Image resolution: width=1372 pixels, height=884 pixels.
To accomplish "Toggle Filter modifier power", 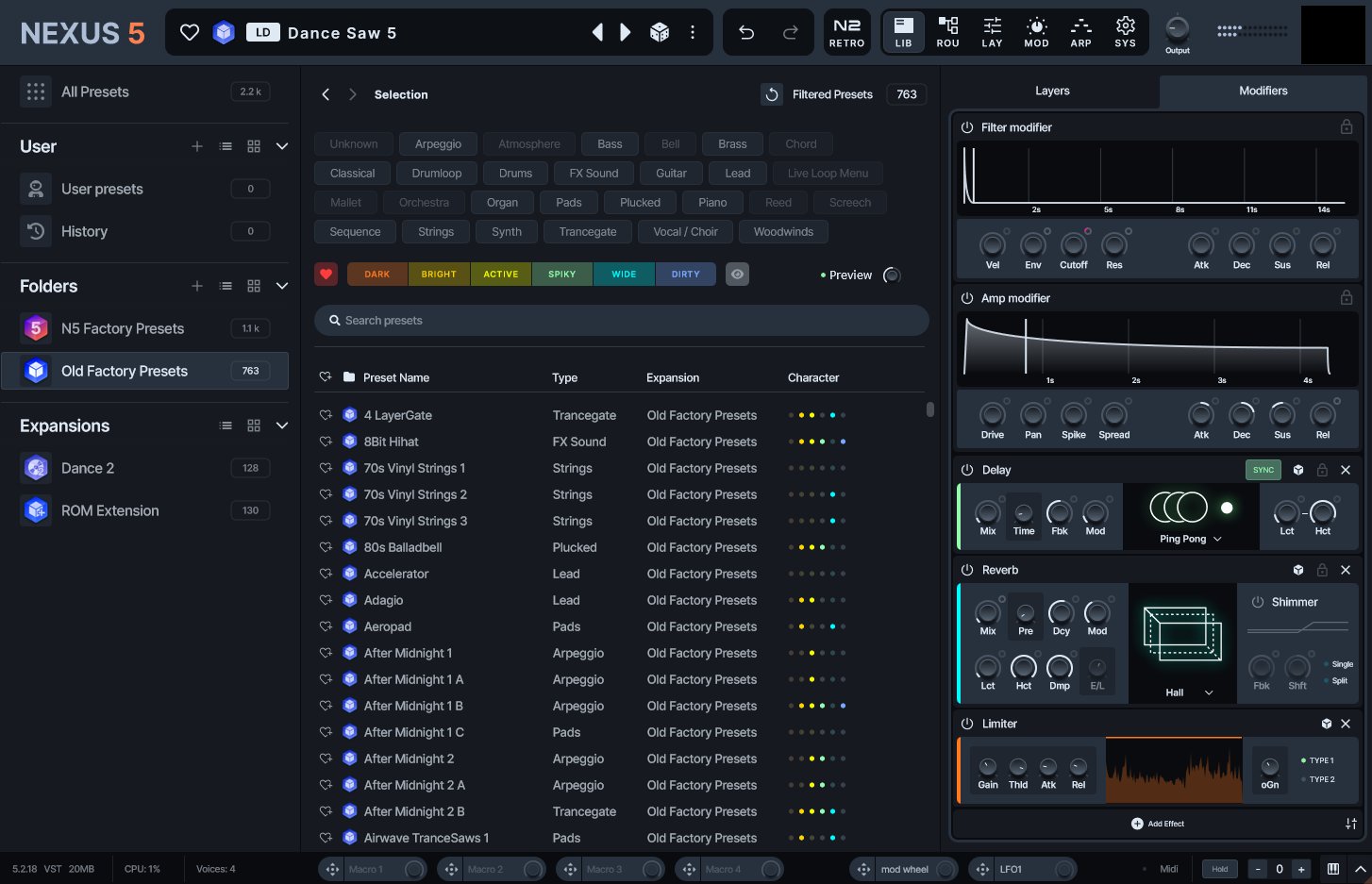I will pos(967,127).
